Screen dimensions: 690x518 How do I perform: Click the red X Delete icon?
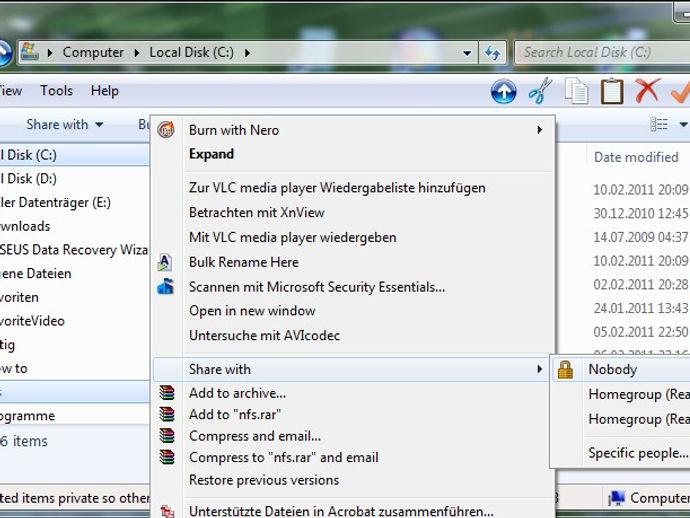pos(647,90)
